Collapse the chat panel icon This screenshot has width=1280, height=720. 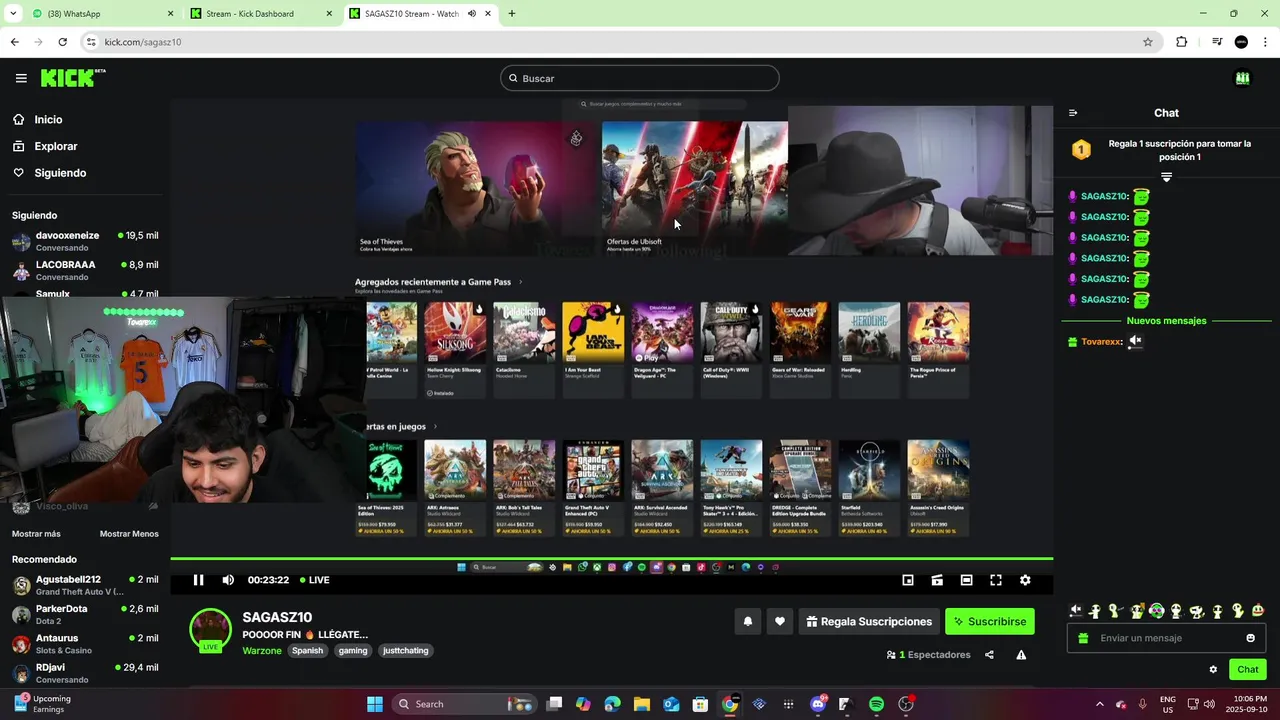(1073, 113)
